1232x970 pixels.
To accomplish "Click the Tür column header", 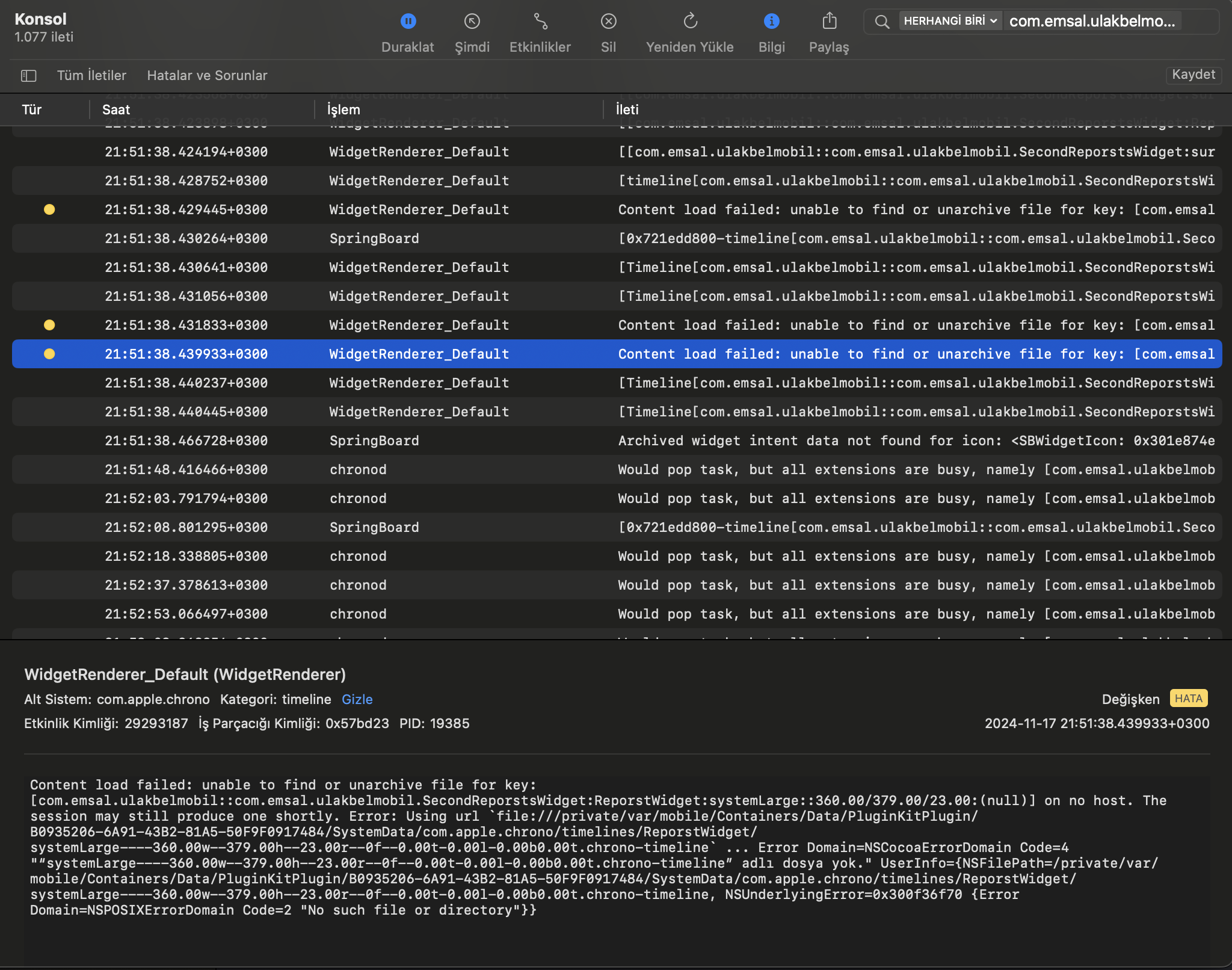I will click(32, 110).
